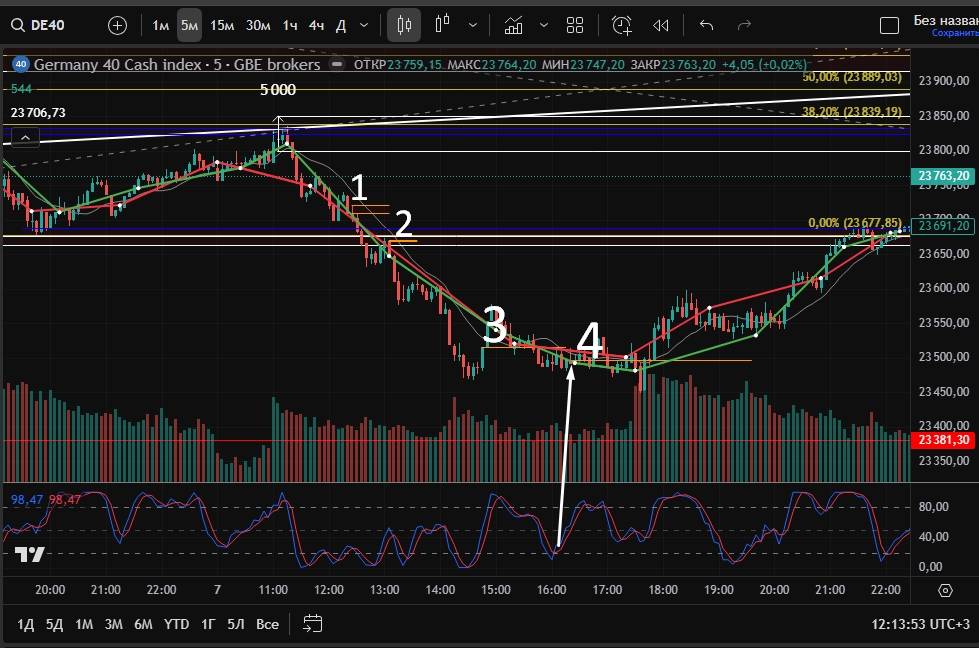The image size is (979, 648).
Task: Start bar replay with the rewind icon
Action: pyautogui.click(x=660, y=25)
